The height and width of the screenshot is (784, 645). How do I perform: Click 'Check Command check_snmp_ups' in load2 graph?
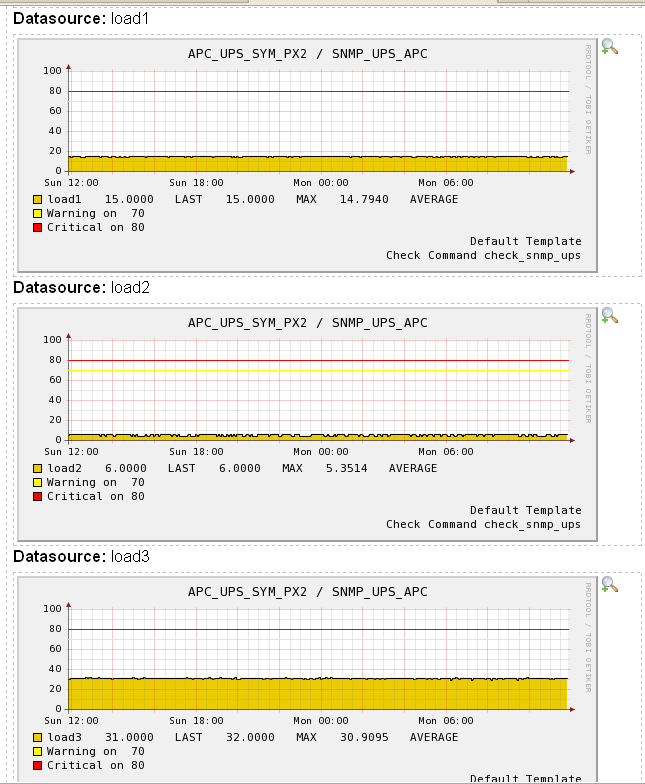tap(484, 524)
